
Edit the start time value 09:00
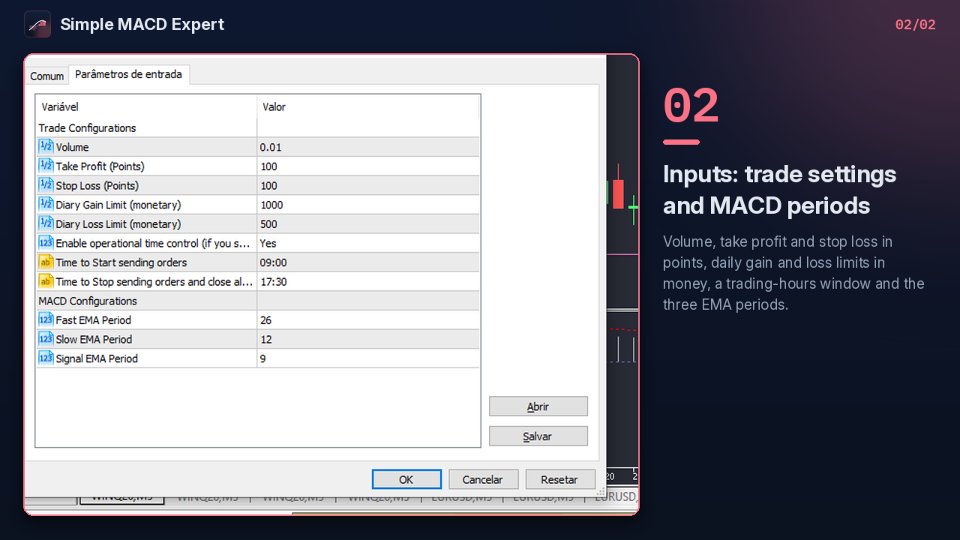(x=368, y=263)
